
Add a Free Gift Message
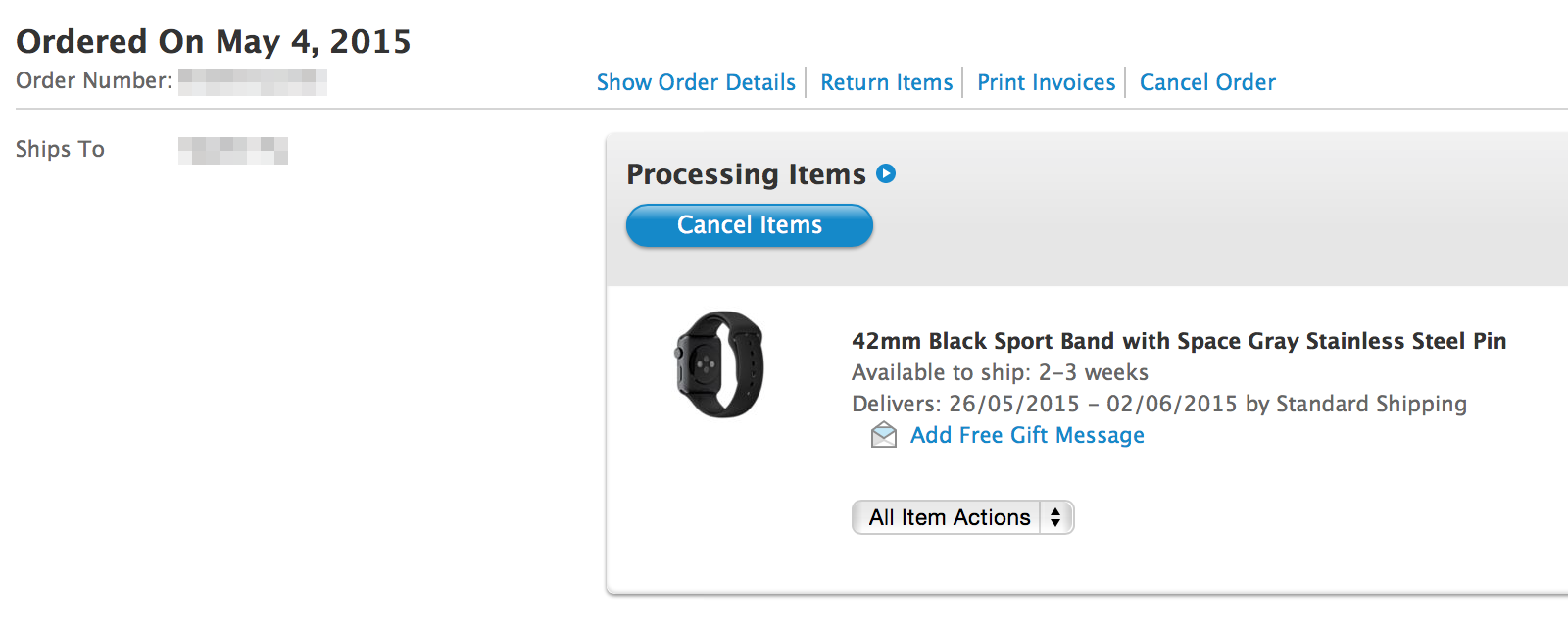1027,435
